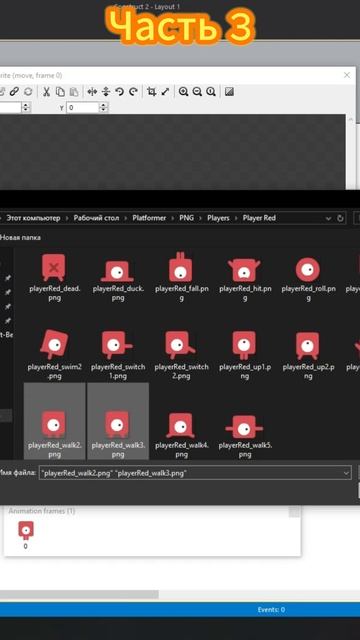Select the playerRed_switch2.png file
Viewport: 360px width, 640px height.
tap(181, 355)
